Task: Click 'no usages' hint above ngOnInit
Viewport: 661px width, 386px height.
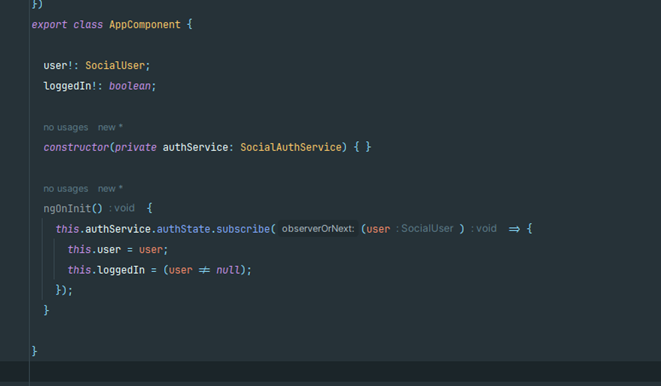Action: coord(66,189)
